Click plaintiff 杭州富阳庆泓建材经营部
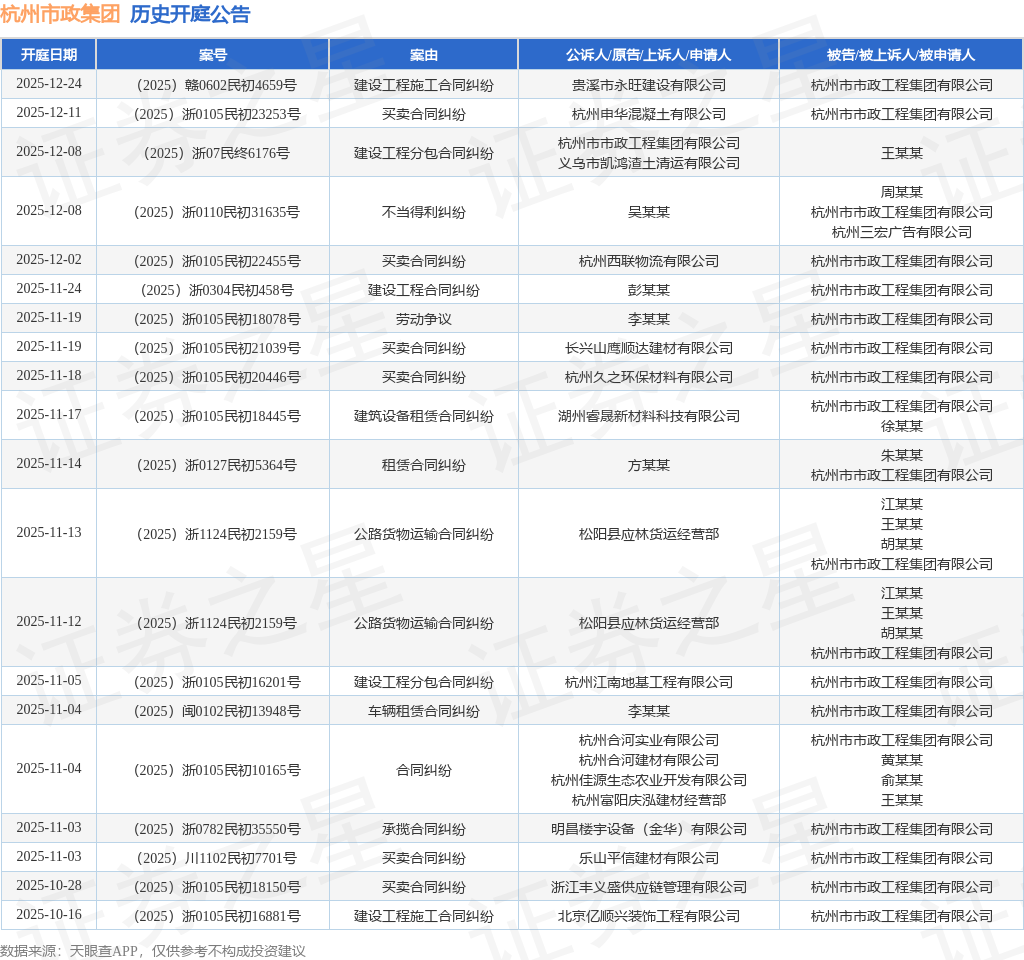The image size is (1024, 960). pyautogui.click(x=648, y=800)
